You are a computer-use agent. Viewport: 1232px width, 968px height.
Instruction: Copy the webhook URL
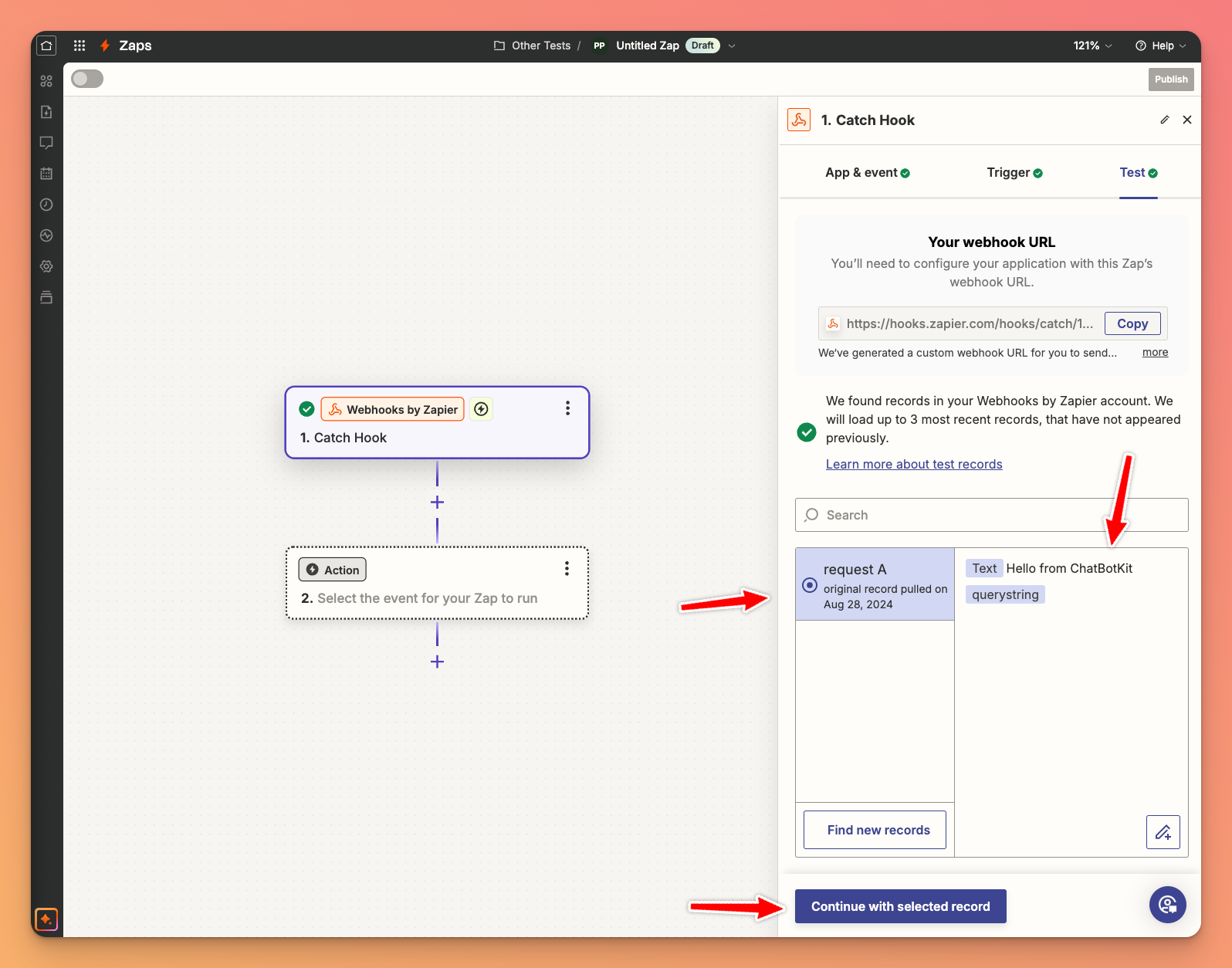coord(1132,323)
